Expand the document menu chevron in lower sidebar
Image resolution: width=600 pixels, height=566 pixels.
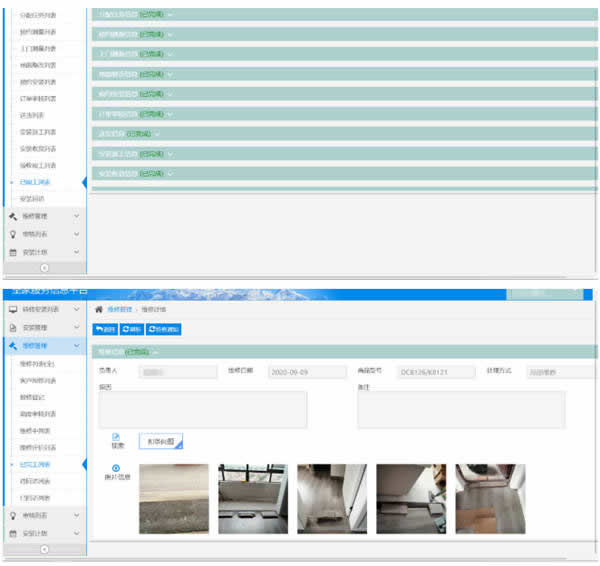point(77,327)
